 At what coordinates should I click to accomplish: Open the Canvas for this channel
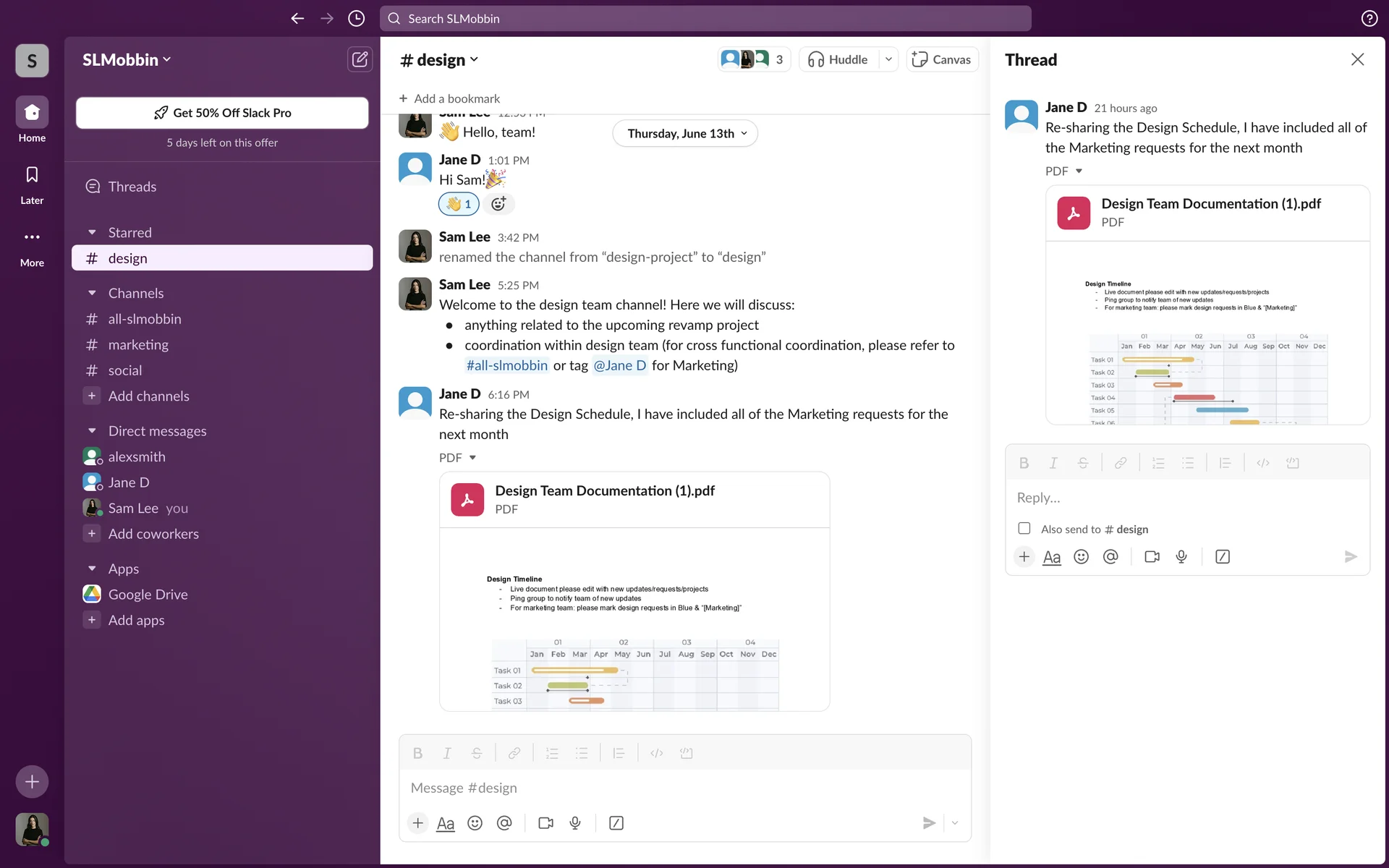941,59
